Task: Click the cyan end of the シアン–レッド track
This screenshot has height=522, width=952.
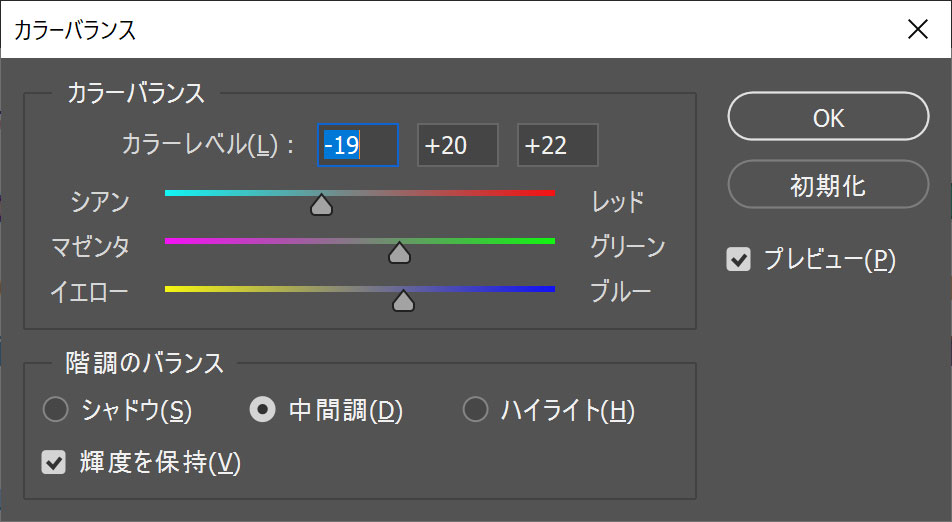Action: pyautogui.click(x=169, y=193)
